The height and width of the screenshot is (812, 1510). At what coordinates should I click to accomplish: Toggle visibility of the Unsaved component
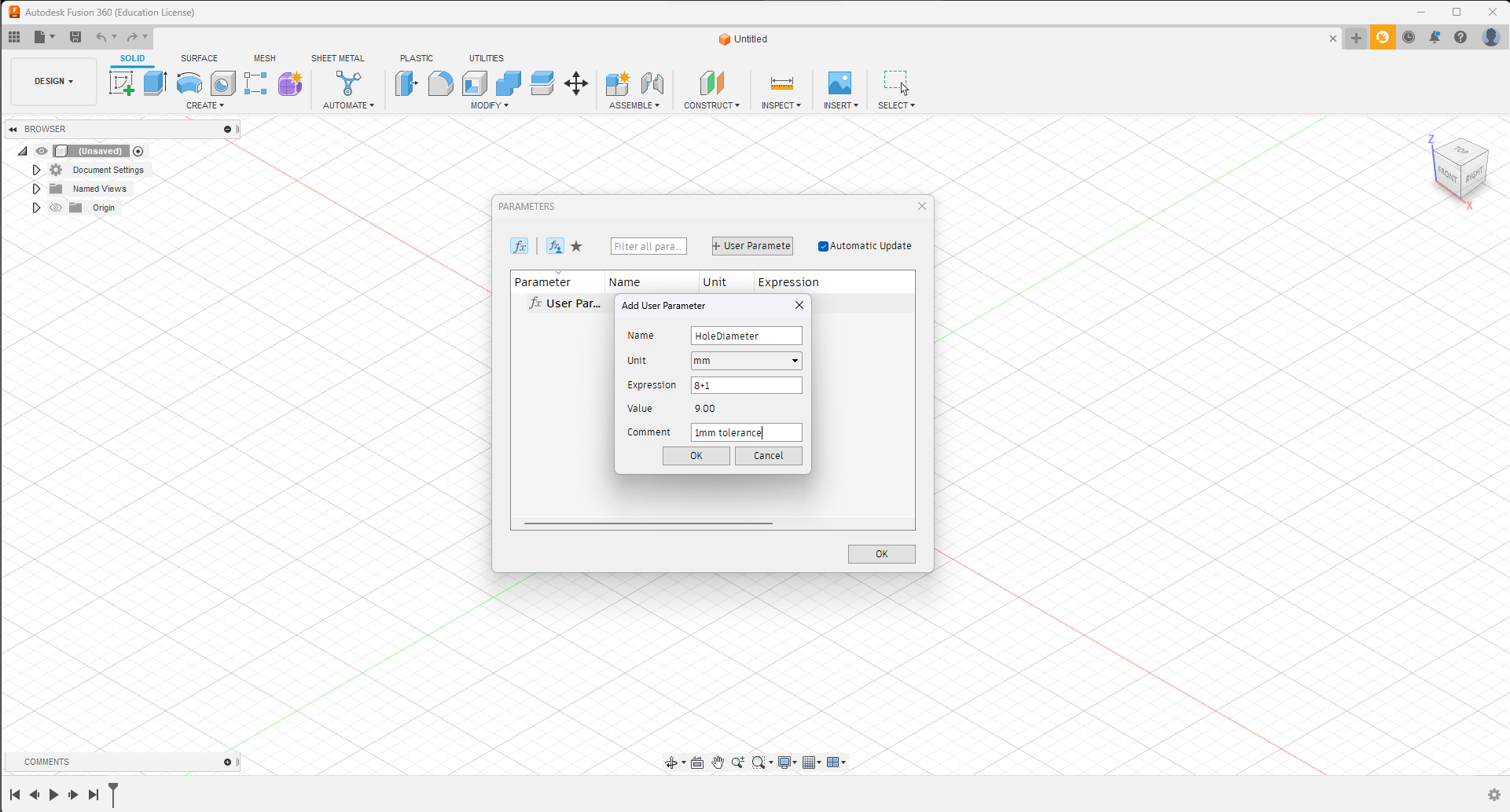click(42, 151)
